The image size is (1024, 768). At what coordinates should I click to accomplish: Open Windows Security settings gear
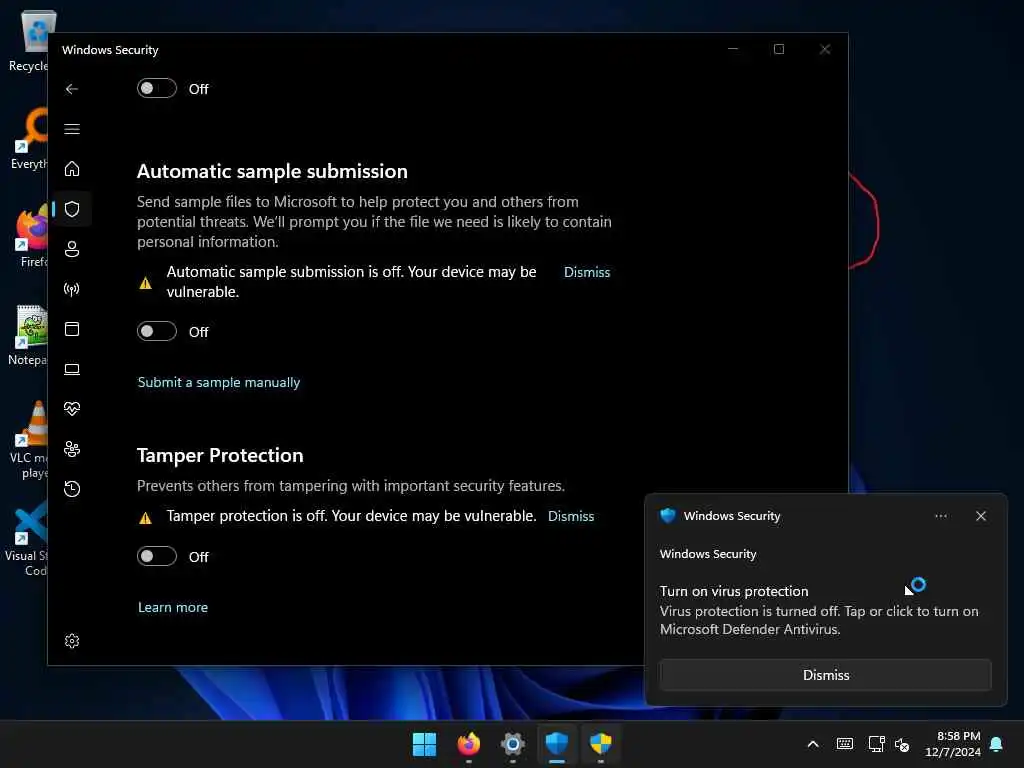coord(72,641)
